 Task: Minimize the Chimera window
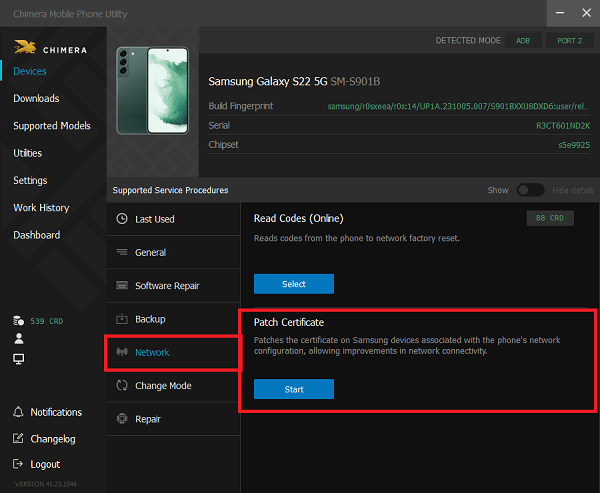(560, 13)
